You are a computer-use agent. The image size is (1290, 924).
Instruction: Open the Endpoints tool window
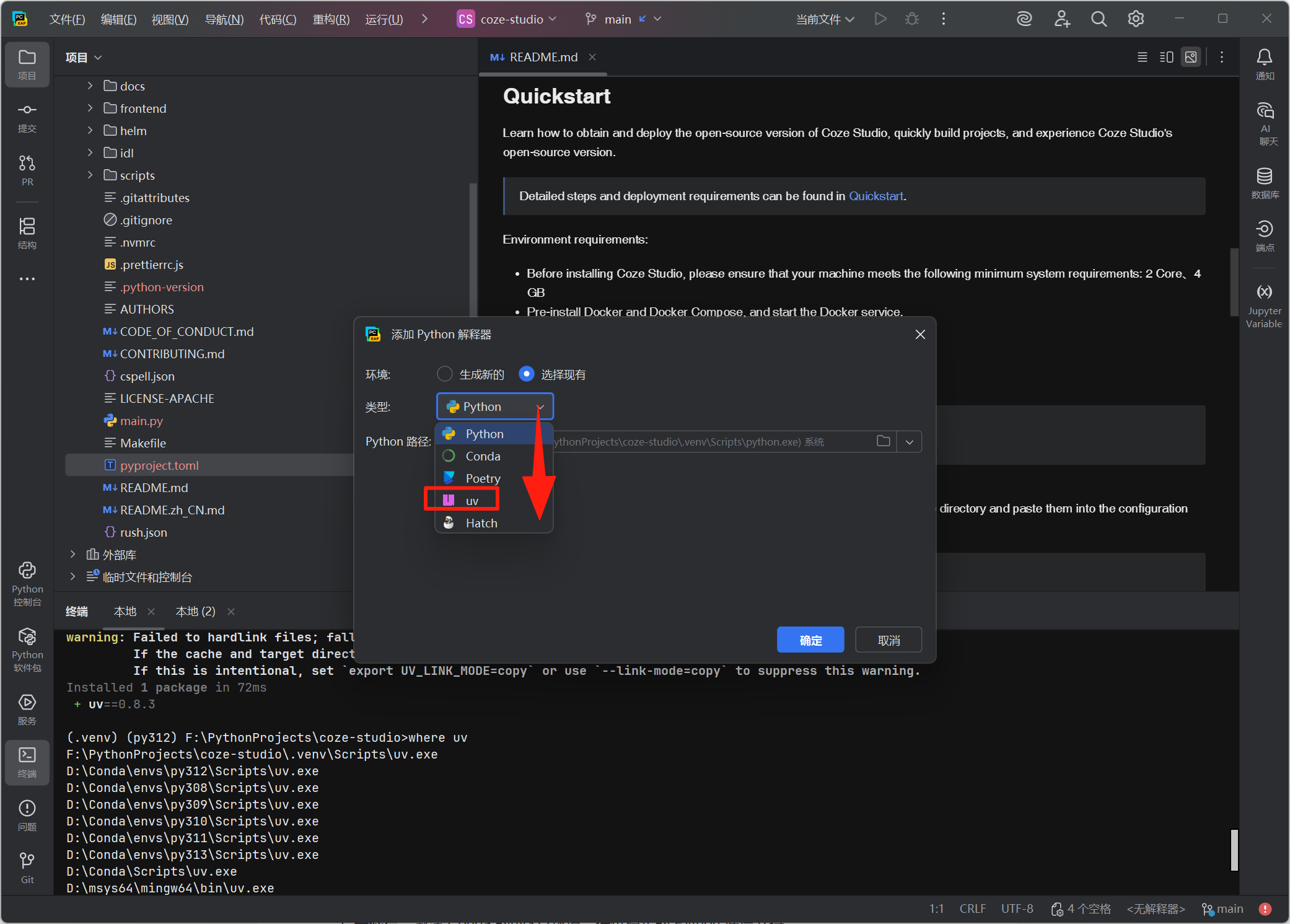pyautogui.click(x=1265, y=235)
